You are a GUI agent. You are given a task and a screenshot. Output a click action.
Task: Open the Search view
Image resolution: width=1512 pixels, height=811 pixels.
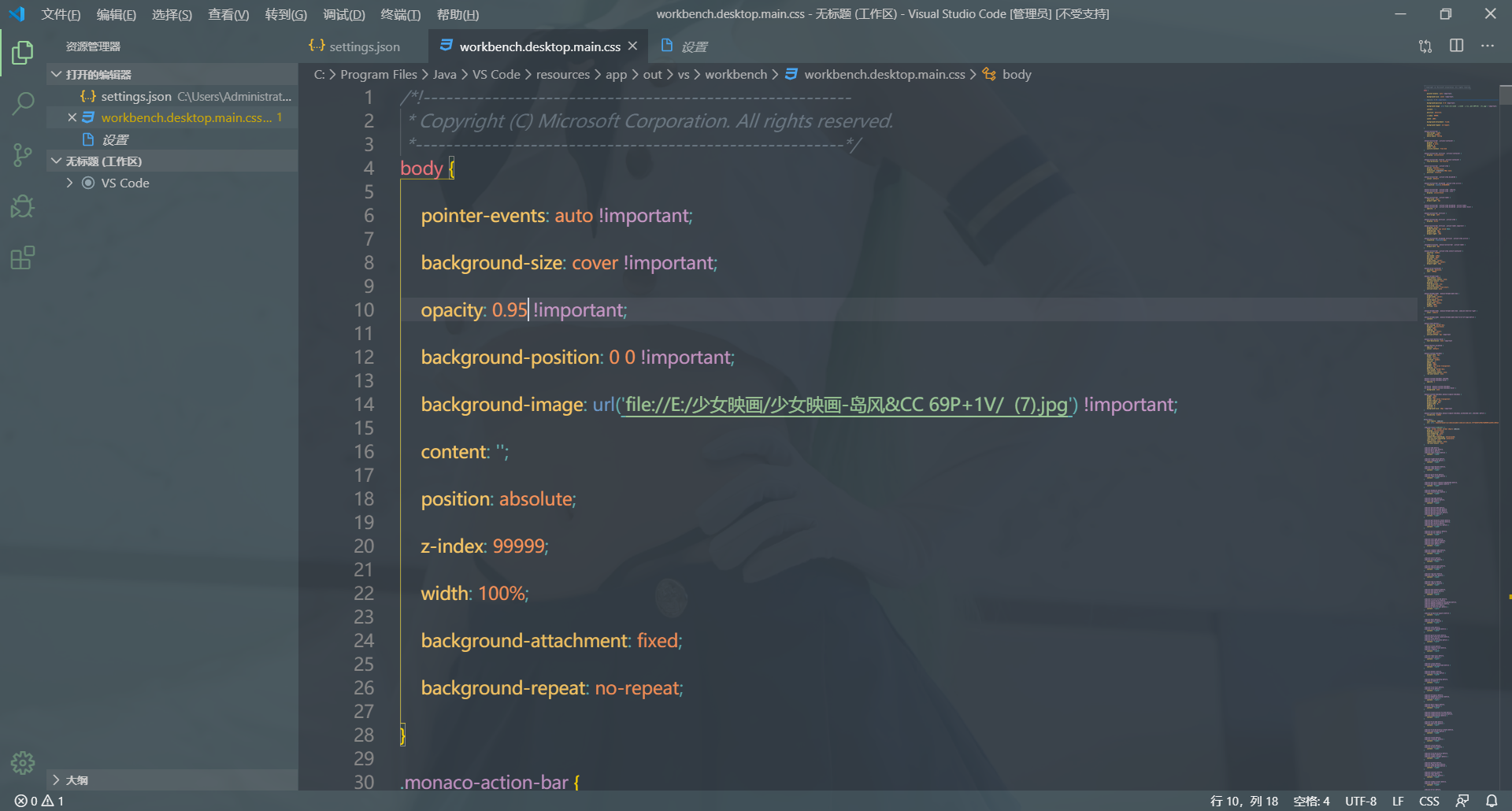click(22, 103)
